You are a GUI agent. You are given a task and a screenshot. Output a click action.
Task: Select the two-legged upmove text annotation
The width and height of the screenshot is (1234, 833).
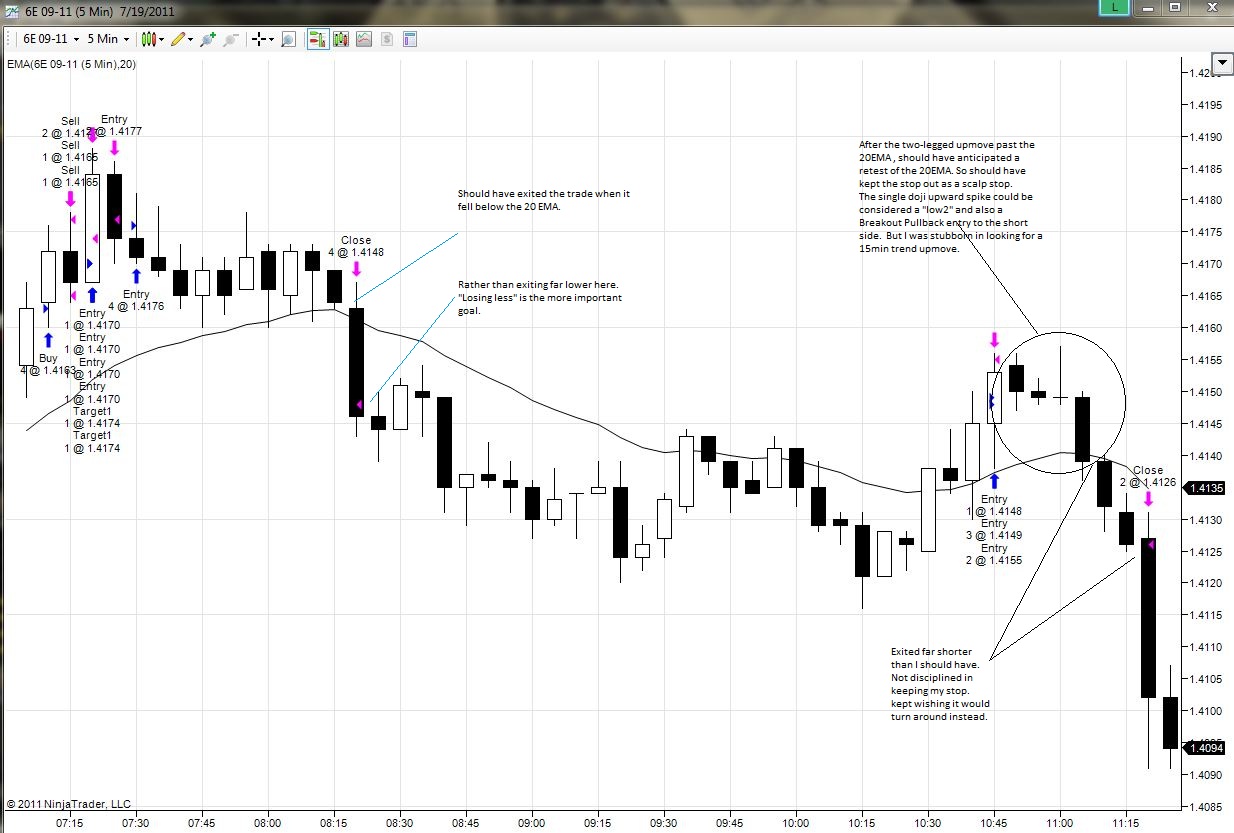coord(950,199)
